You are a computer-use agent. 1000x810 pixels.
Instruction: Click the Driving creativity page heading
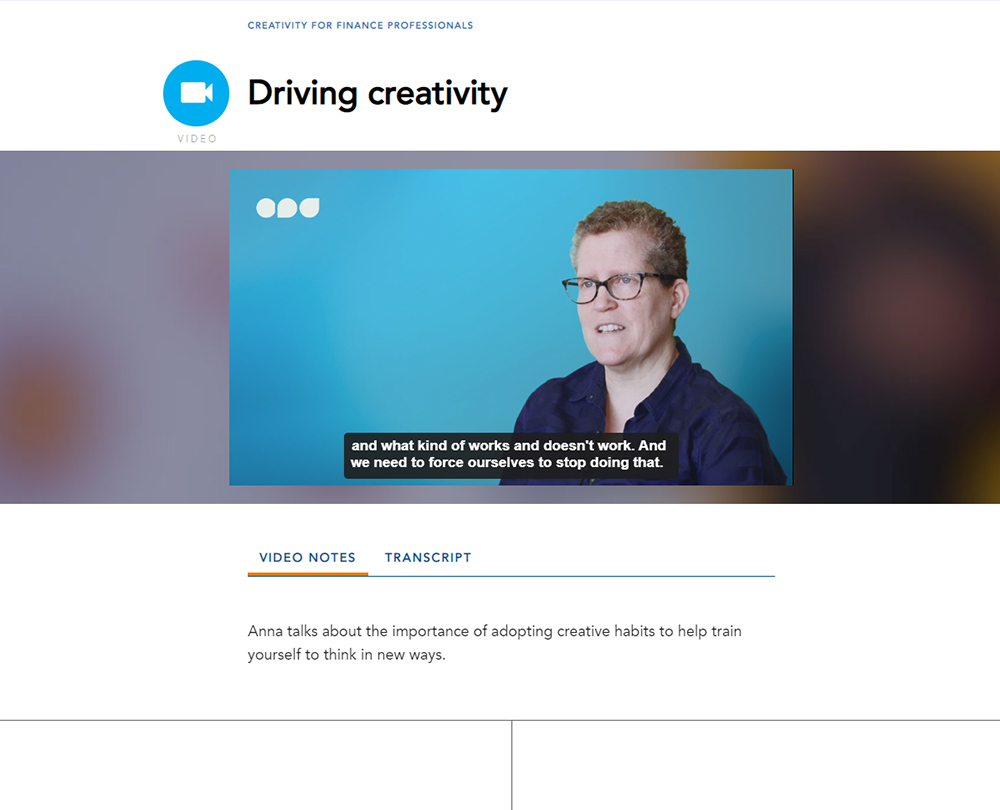pyautogui.click(x=378, y=94)
